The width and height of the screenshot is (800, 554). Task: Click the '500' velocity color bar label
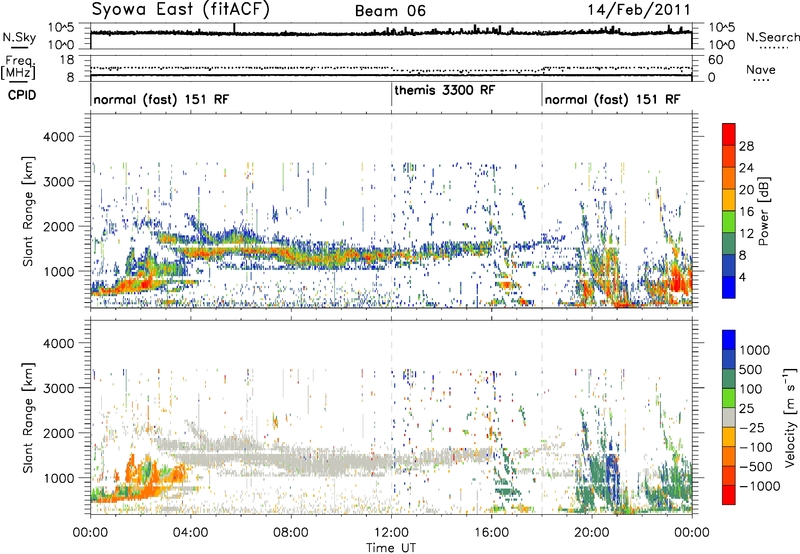[x=751, y=369]
